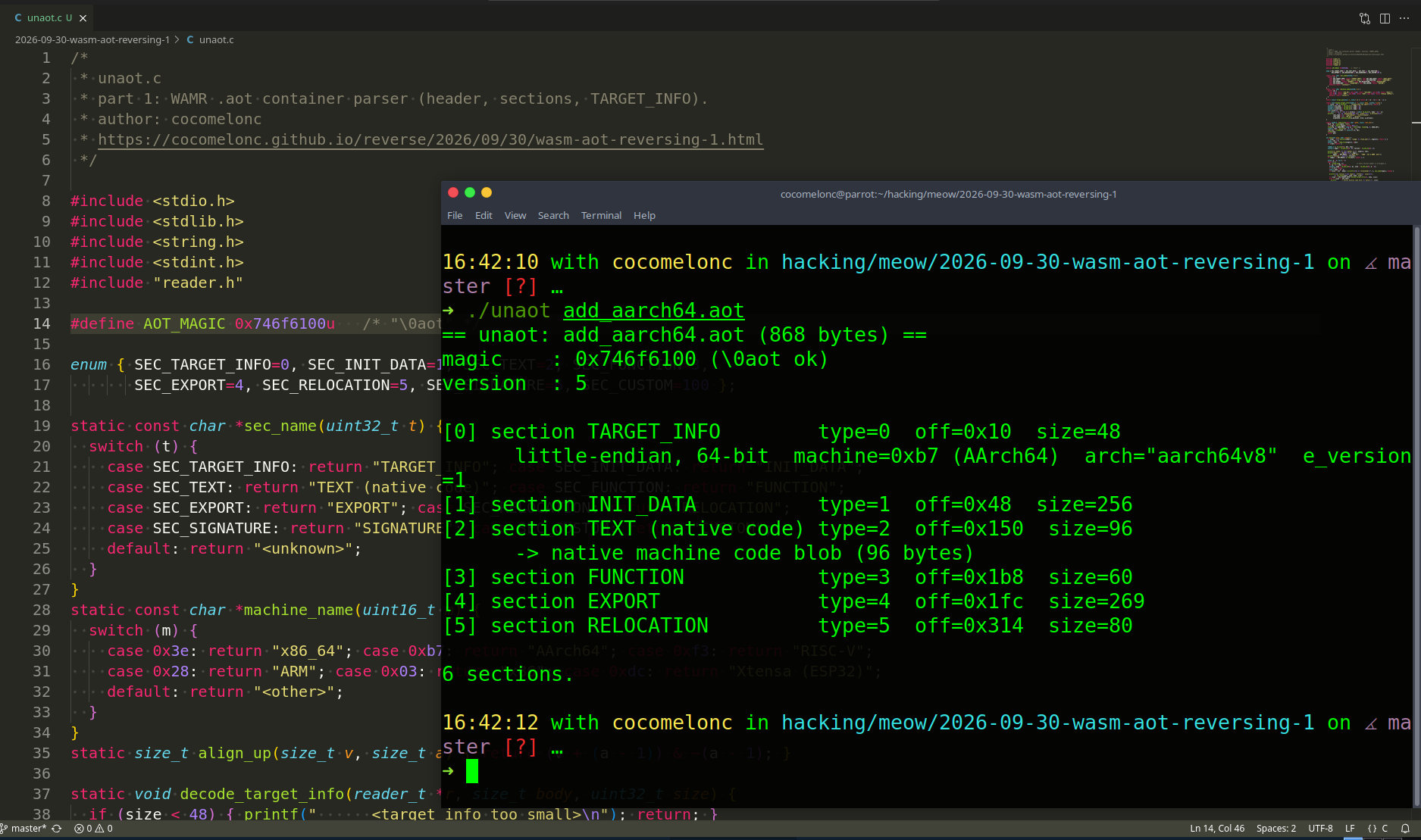Click the terminal title bar text

click(948, 194)
